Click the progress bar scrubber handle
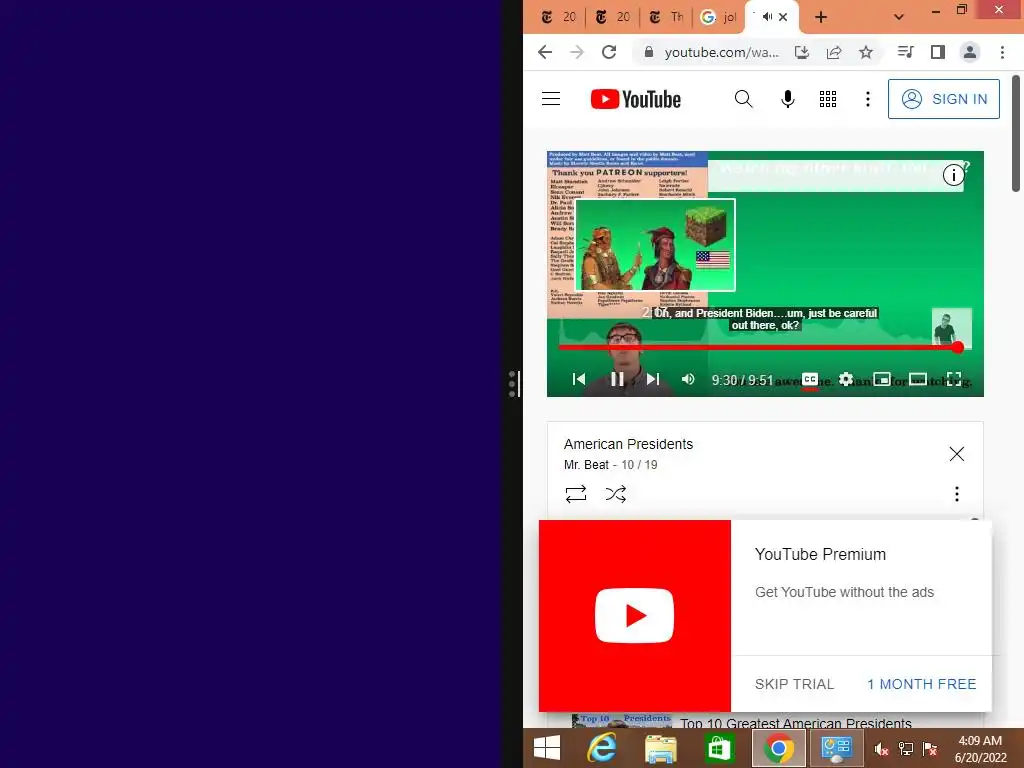The width and height of the screenshot is (1024, 768). point(957,347)
